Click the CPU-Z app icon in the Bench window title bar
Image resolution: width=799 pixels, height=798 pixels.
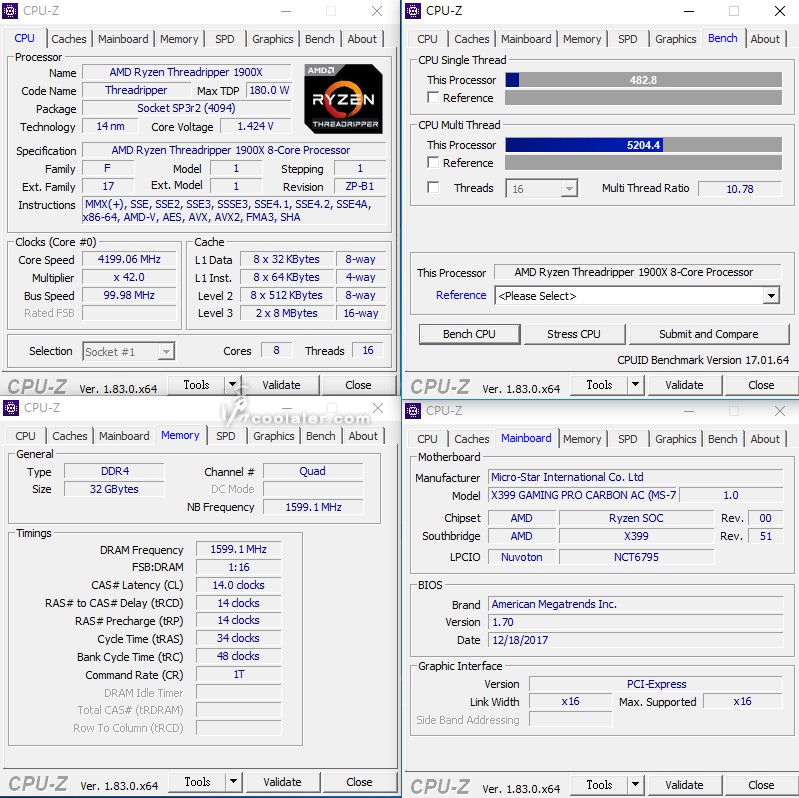pyautogui.click(x=413, y=11)
